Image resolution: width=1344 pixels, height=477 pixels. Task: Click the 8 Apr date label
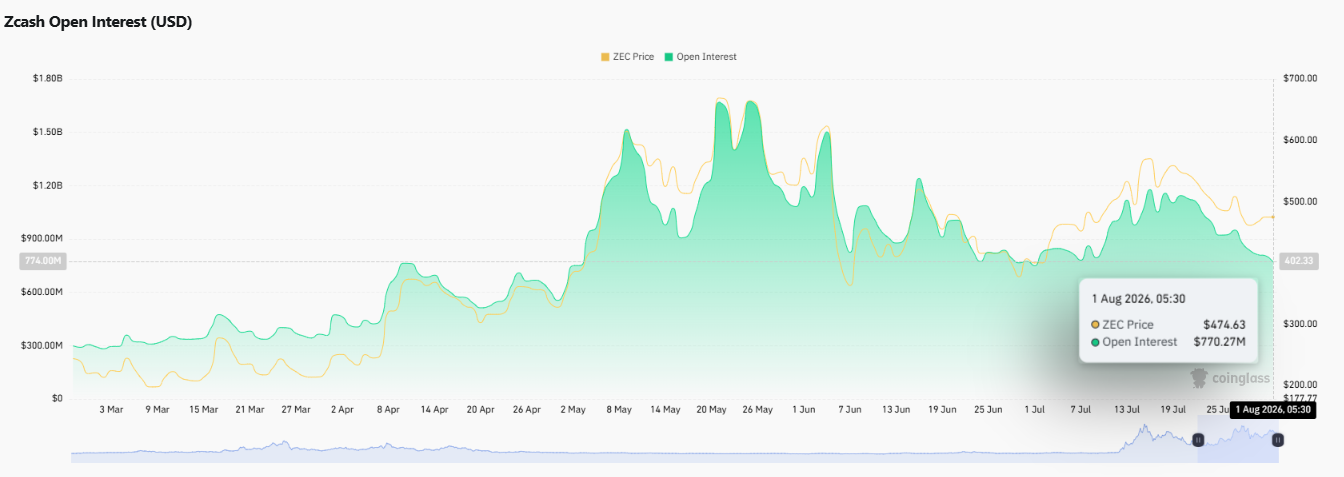point(388,410)
